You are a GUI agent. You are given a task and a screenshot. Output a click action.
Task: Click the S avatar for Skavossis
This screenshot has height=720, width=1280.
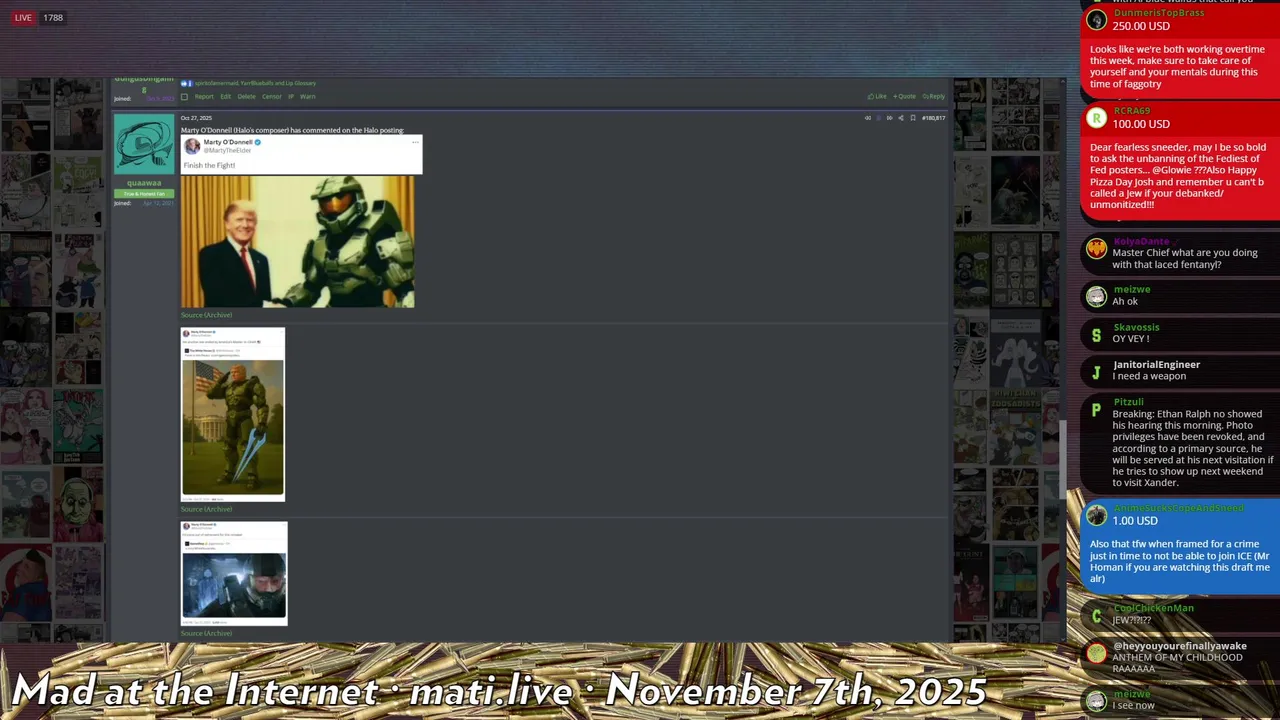tap(1097, 334)
